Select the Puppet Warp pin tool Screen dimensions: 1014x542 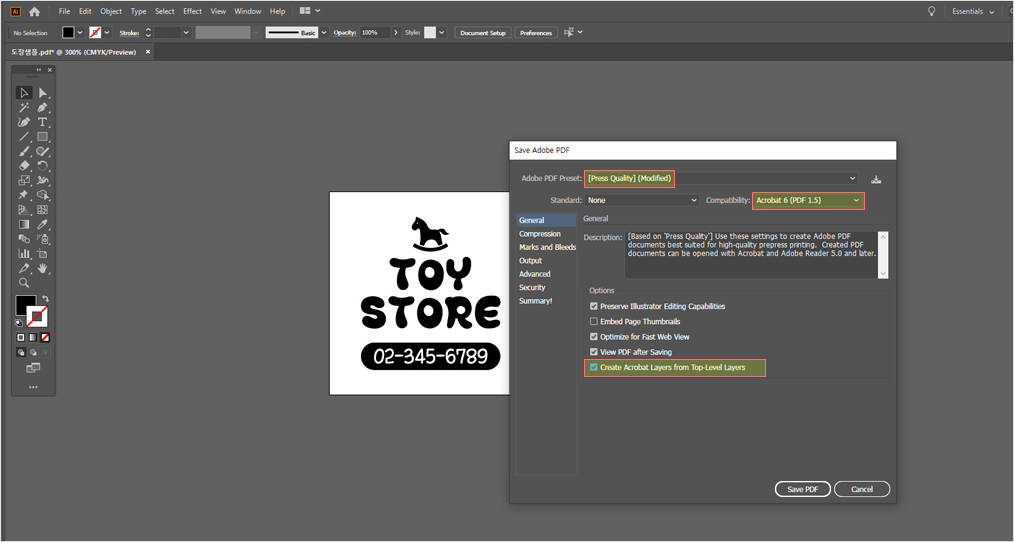point(24,195)
